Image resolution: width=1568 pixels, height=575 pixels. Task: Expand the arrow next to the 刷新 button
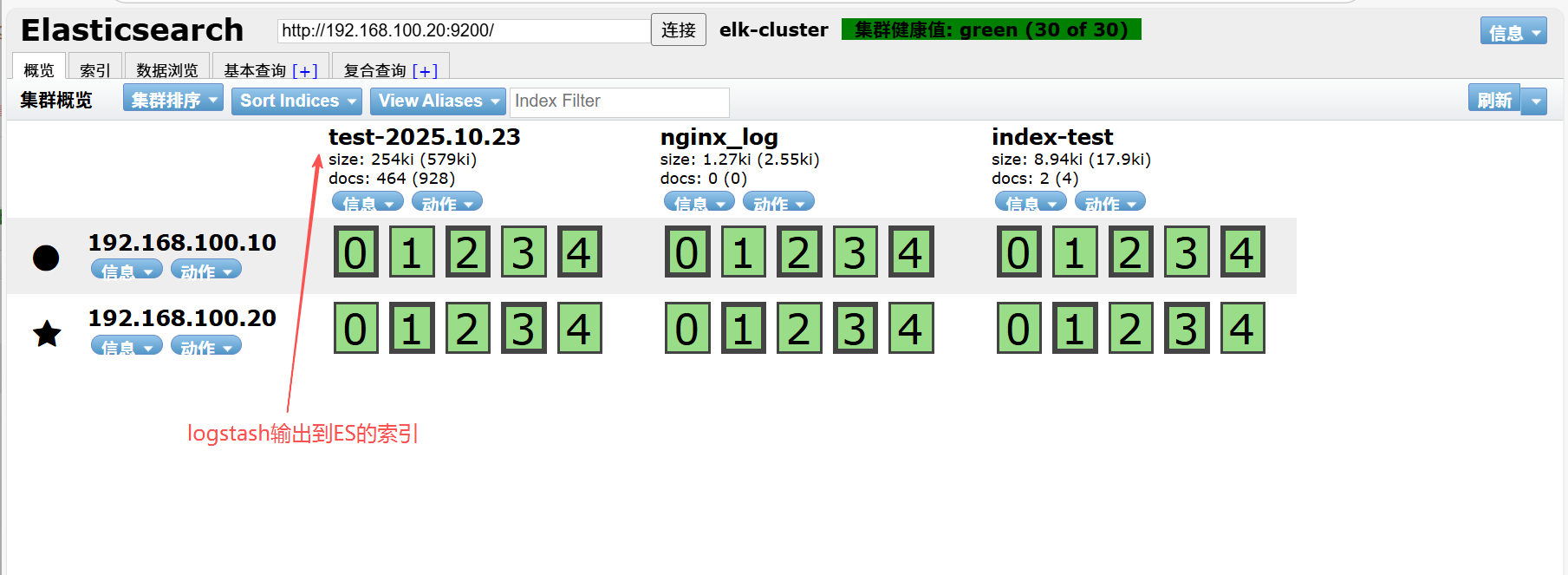1535,101
